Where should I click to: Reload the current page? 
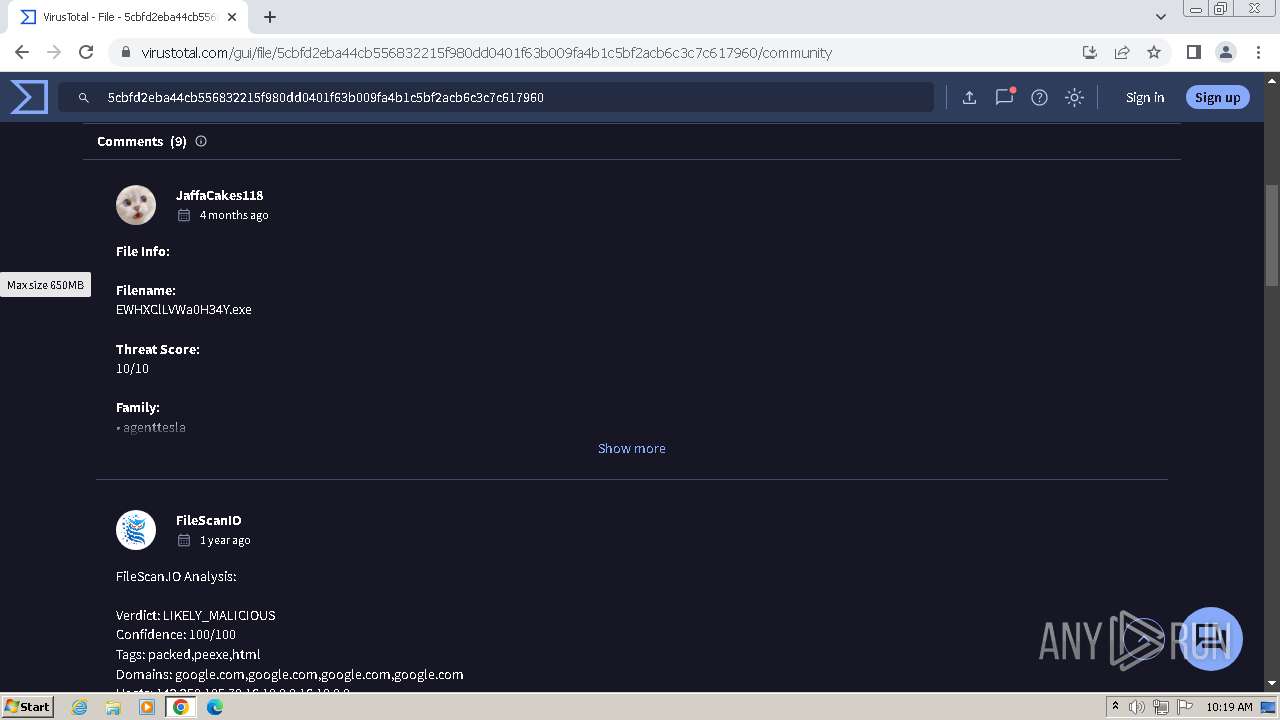[86, 52]
